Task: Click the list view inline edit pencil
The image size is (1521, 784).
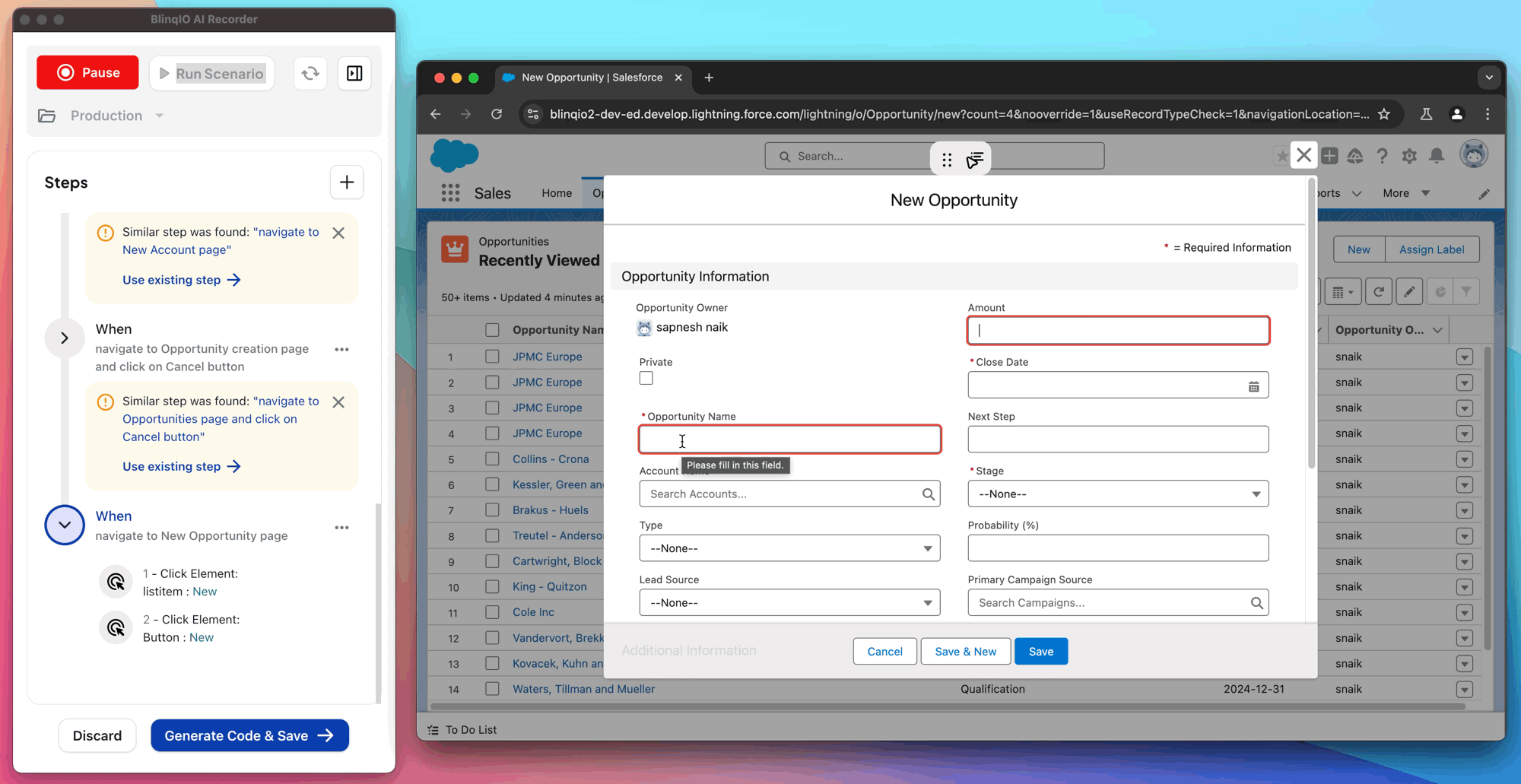Action: [1409, 292]
